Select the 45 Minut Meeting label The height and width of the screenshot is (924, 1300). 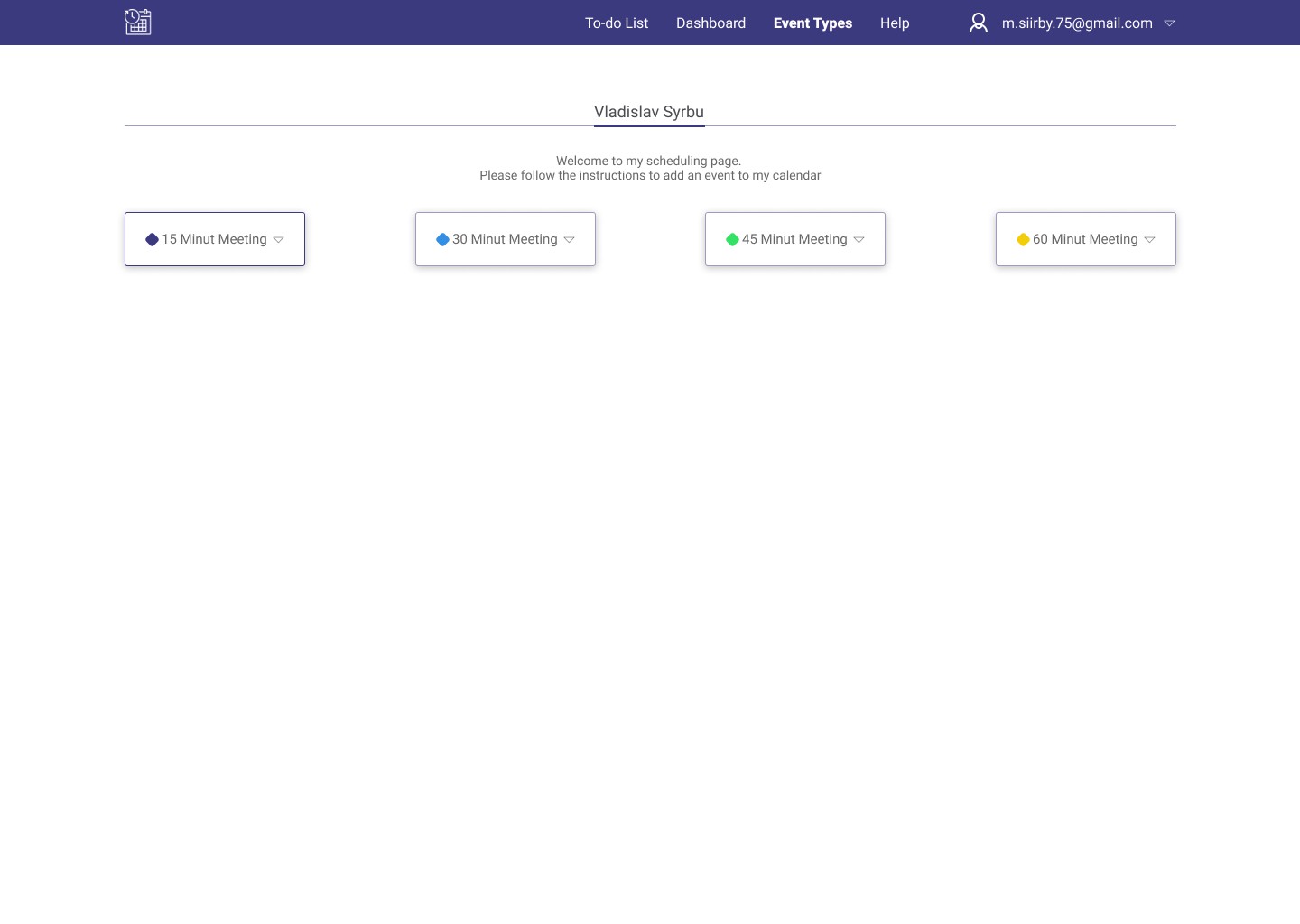794,239
